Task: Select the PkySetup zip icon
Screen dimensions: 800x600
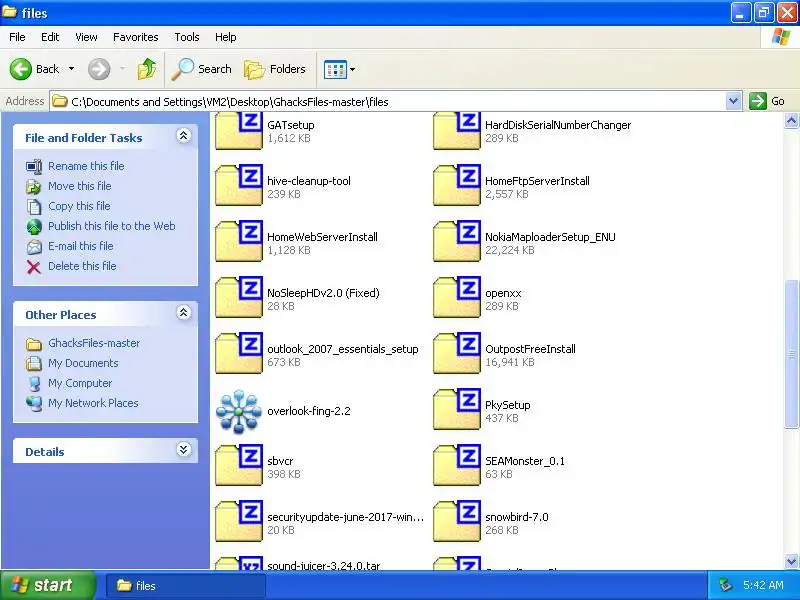Action: pos(457,409)
